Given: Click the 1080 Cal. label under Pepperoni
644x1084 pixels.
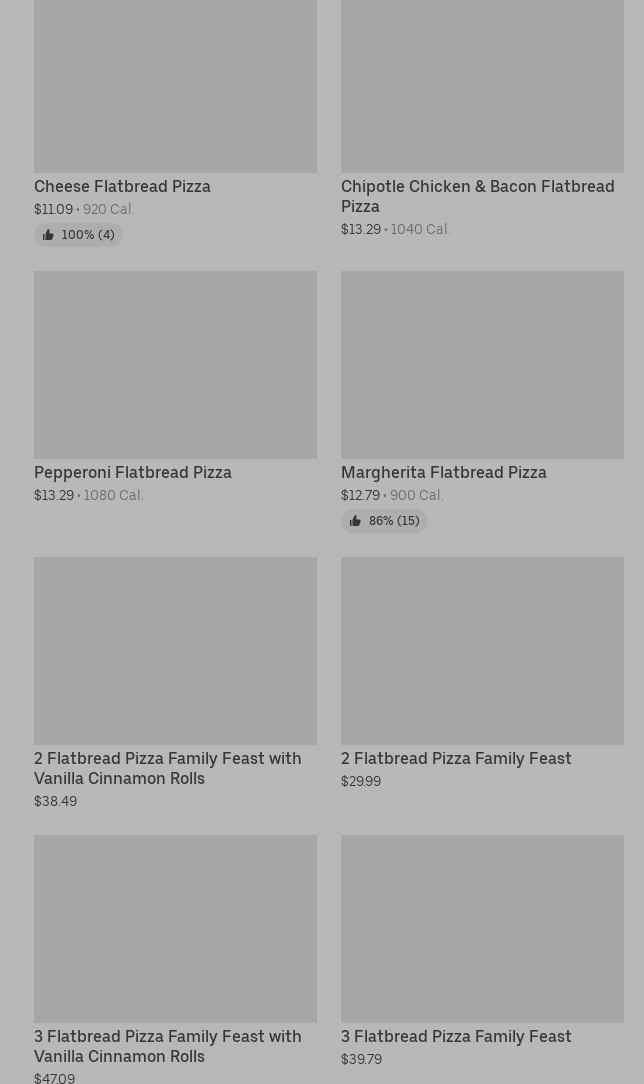Looking at the screenshot, I should point(113,495).
